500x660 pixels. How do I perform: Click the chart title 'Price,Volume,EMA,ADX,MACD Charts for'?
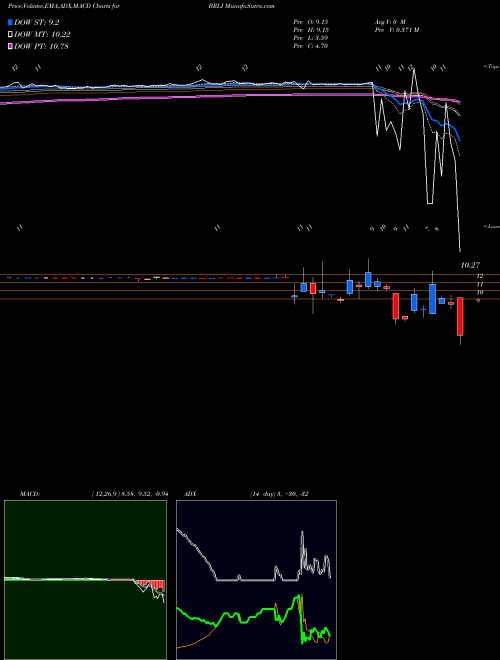click(x=64, y=6)
